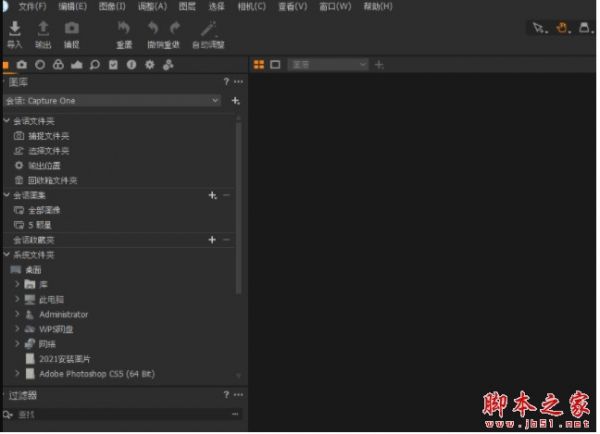Collapse the 会话文件夹 section
Screen dimensions: 600x434
(x=7, y=121)
